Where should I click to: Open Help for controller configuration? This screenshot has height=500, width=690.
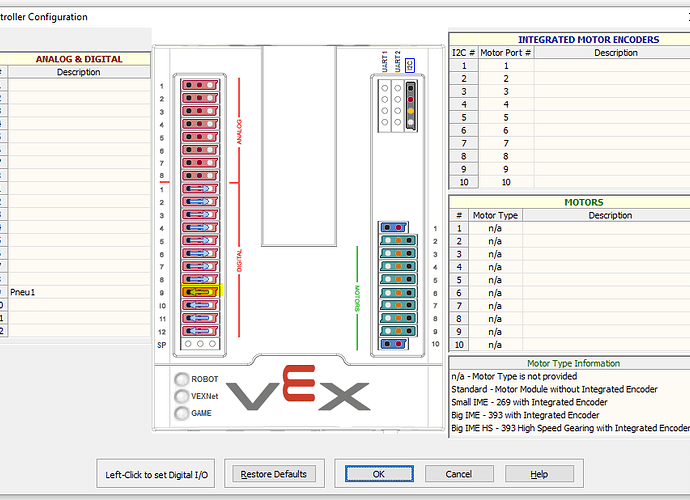pos(539,474)
